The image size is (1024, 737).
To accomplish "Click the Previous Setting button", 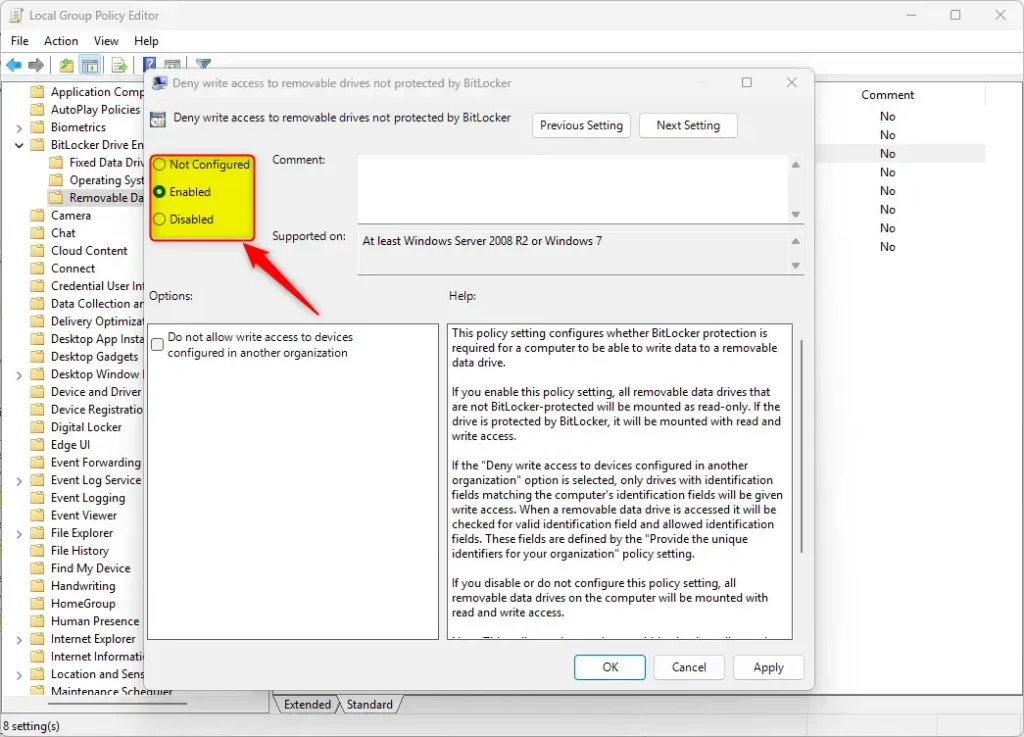I will point(581,125).
